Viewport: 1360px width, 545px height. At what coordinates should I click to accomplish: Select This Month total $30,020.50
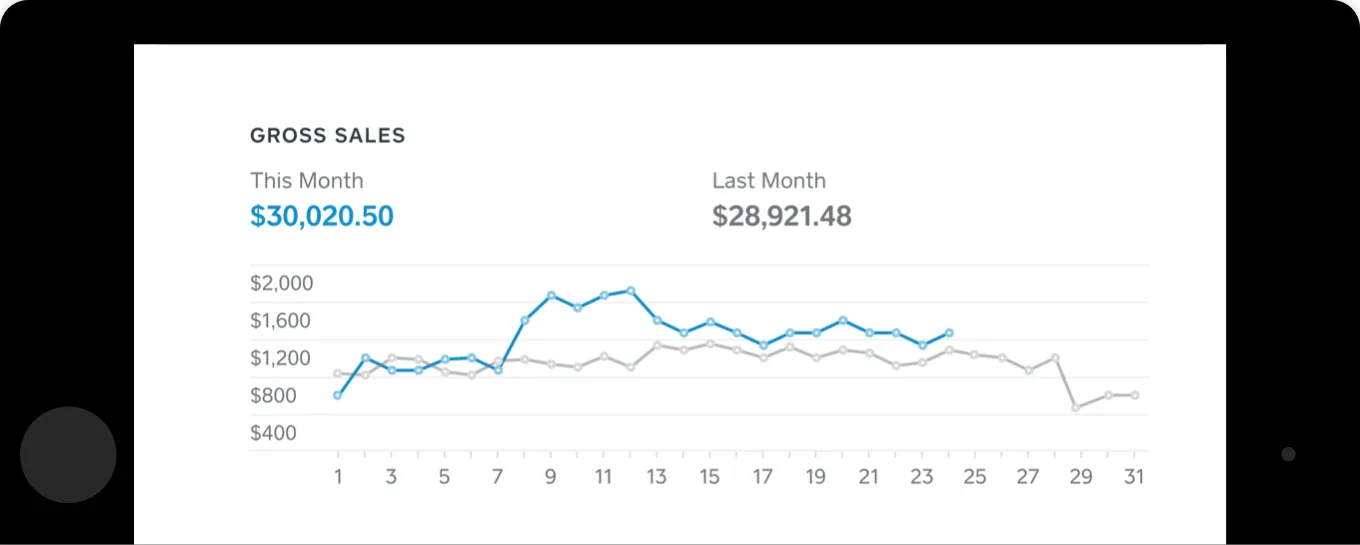click(x=322, y=216)
